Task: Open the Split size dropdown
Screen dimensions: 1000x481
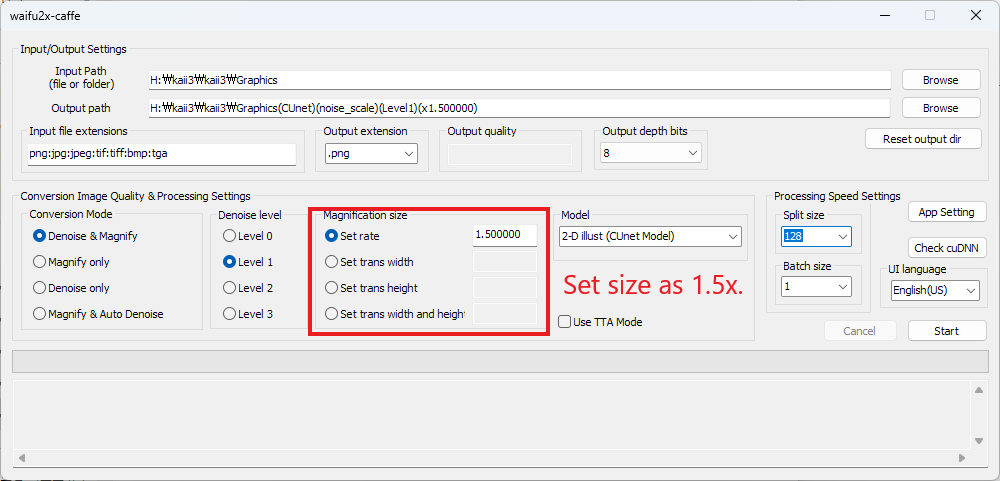Action: coord(816,237)
